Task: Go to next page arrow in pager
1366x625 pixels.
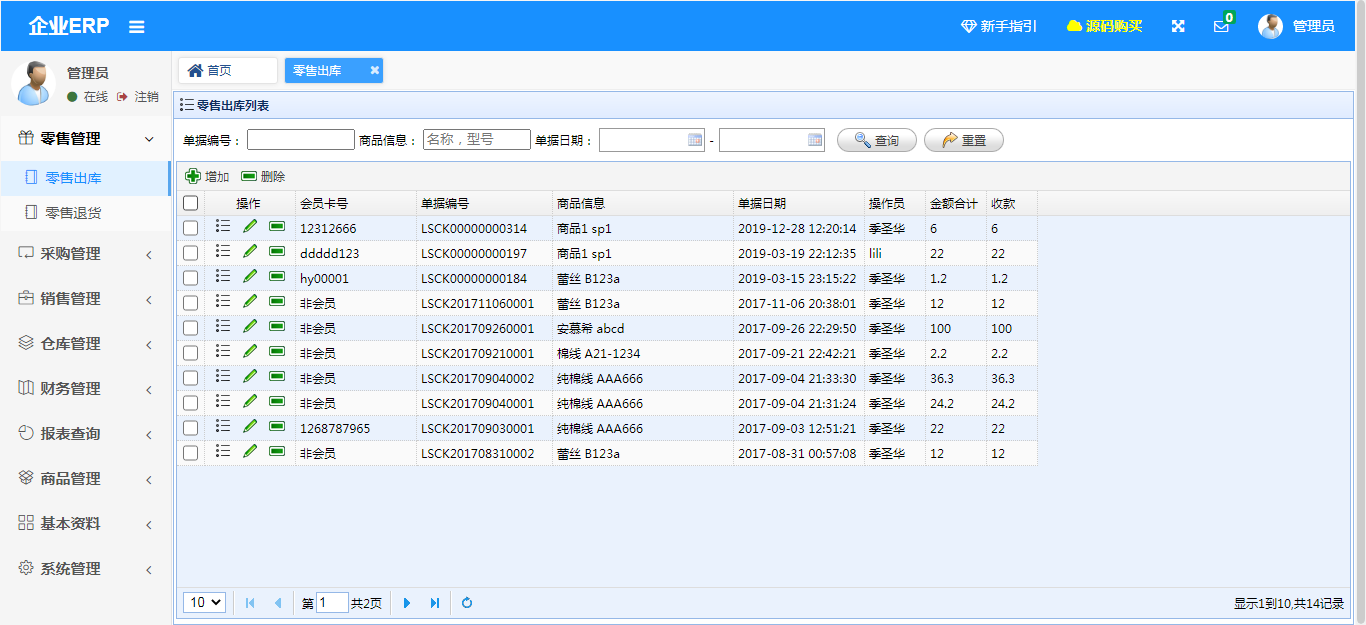Action: (x=407, y=603)
